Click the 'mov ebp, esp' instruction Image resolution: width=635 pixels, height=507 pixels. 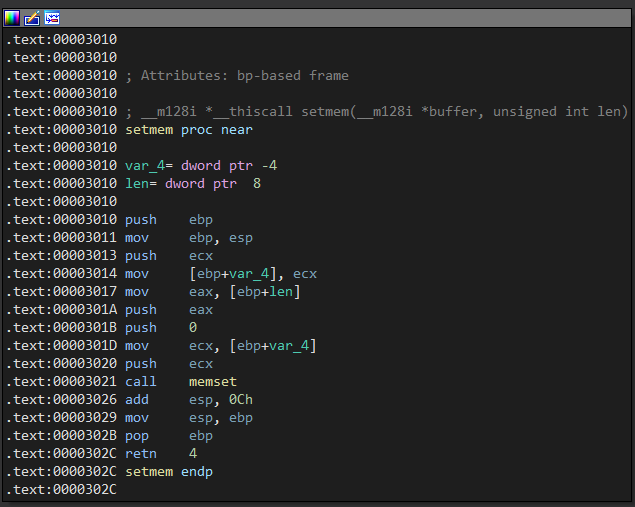coord(189,238)
